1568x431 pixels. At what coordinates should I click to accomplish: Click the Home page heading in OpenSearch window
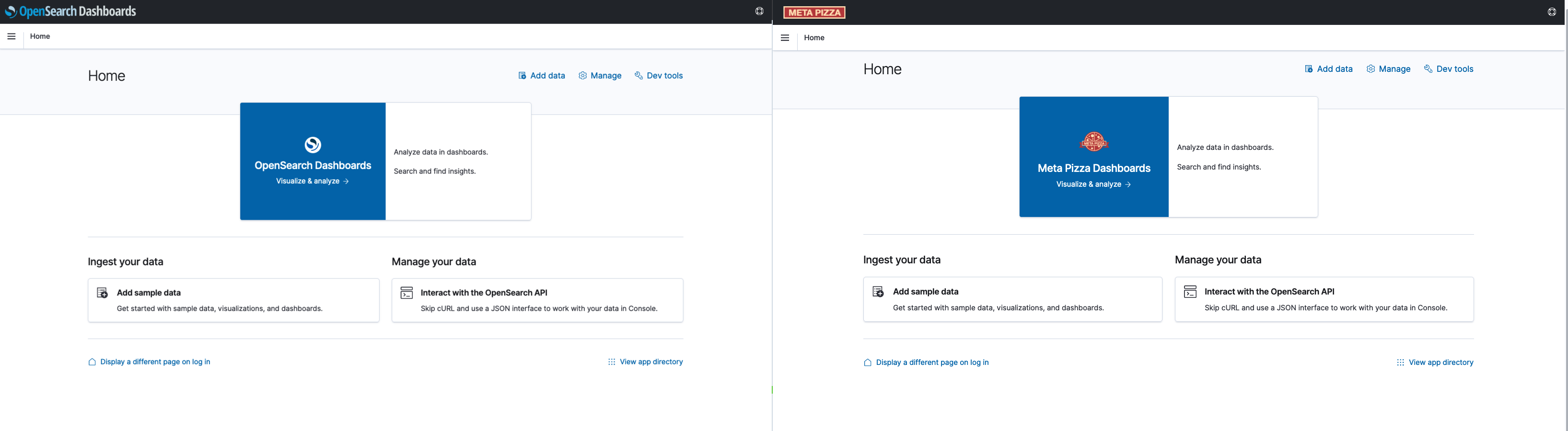(x=106, y=76)
